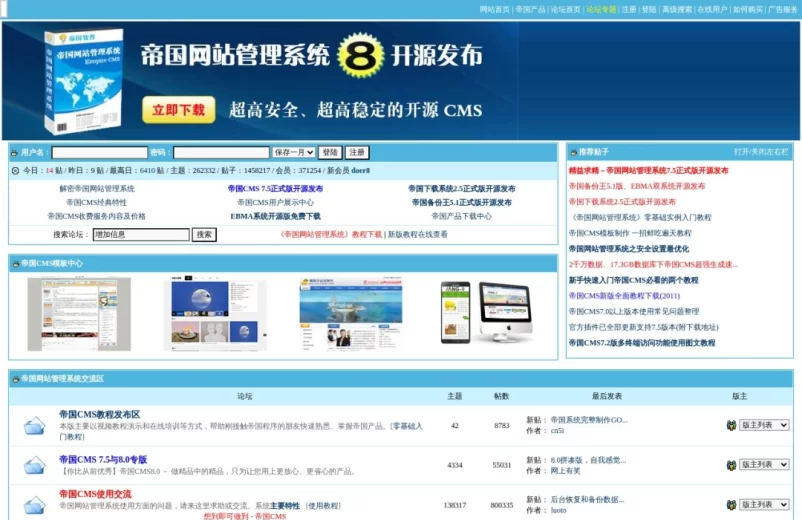The height and width of the screenshot is (520, 802).
Task: Click folder icon for 帝国CMS 7.5与8.0专版 forum
Action: 34,465
